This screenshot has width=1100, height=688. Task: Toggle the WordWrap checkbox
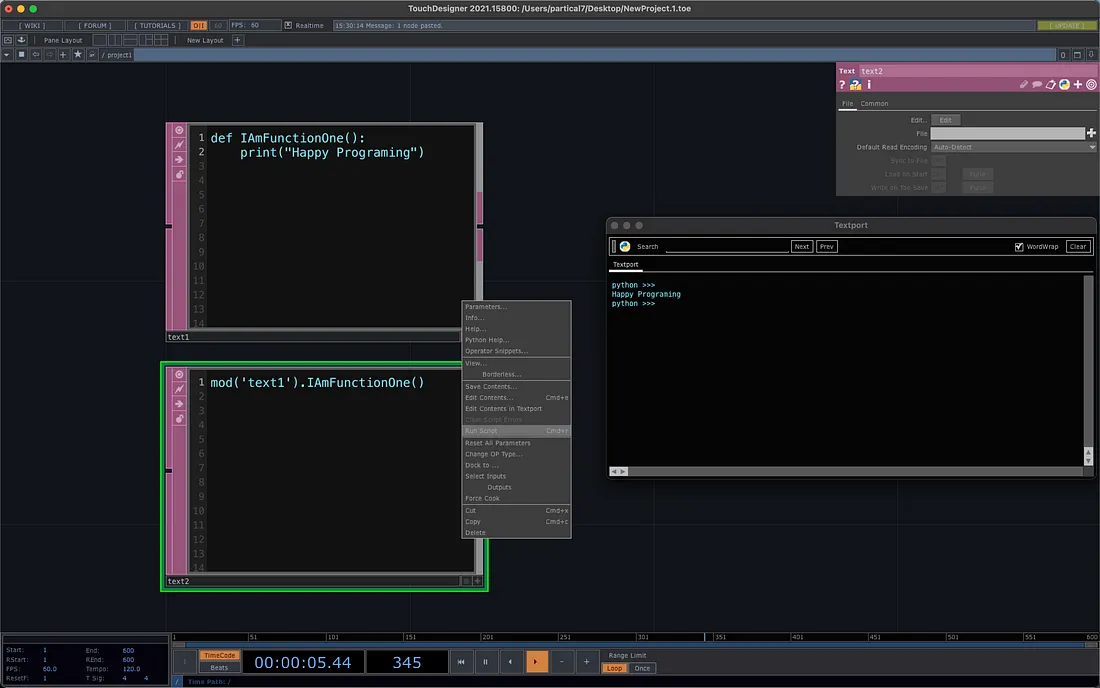(1019, 246)
